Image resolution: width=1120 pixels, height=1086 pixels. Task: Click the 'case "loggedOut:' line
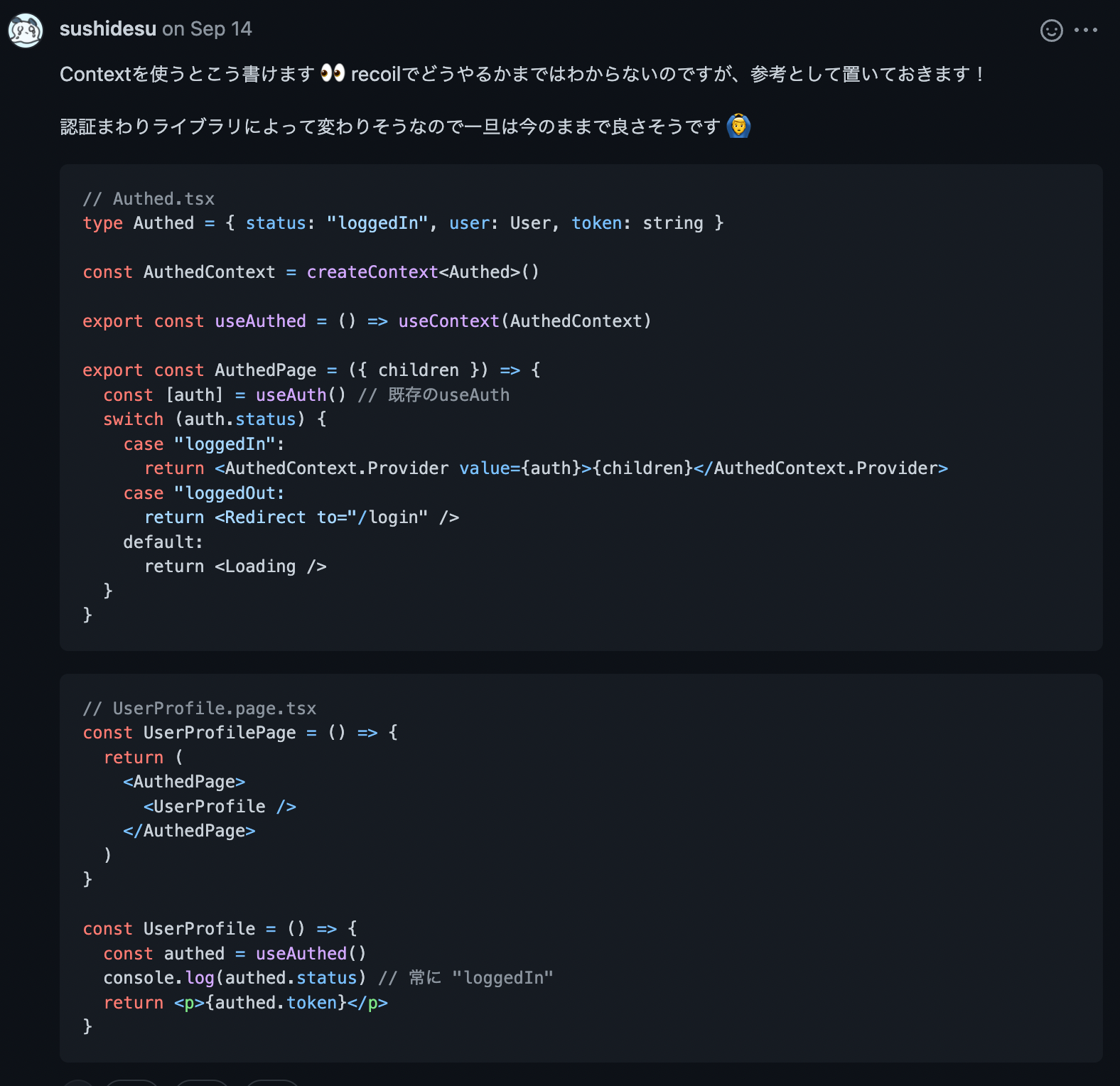(204, 493)
